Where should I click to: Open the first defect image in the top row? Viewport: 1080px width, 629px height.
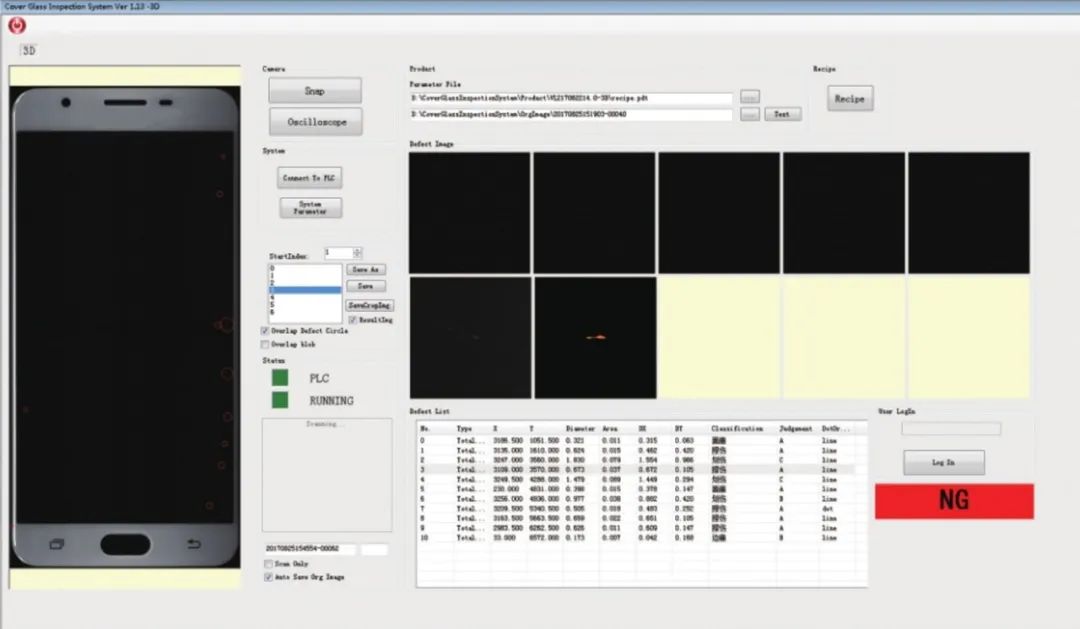point(470,213)
